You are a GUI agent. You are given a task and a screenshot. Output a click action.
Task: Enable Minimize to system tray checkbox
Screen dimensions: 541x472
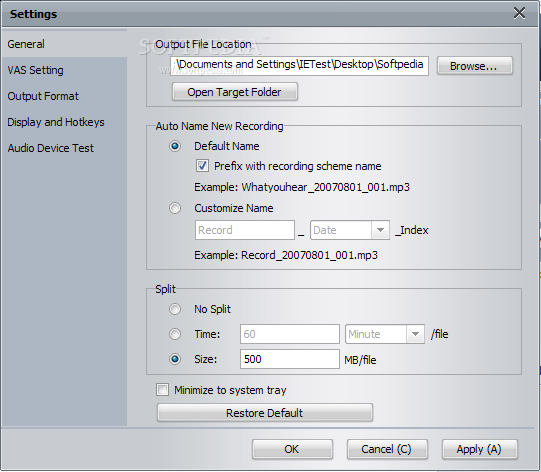pos(163,390)
